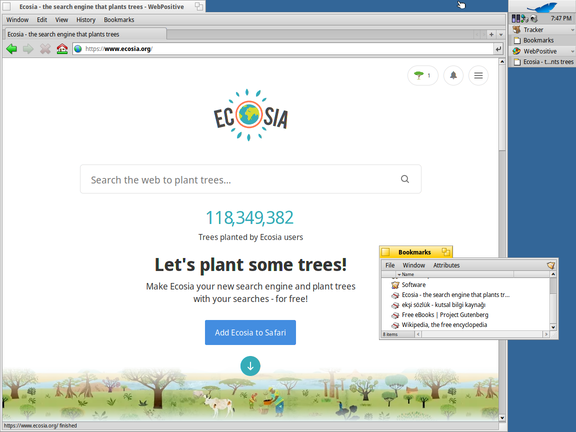Viewport: 576px width, 432px height.
Task: Click the Add Ecosia to Safari button
Action: click(251, 332)
